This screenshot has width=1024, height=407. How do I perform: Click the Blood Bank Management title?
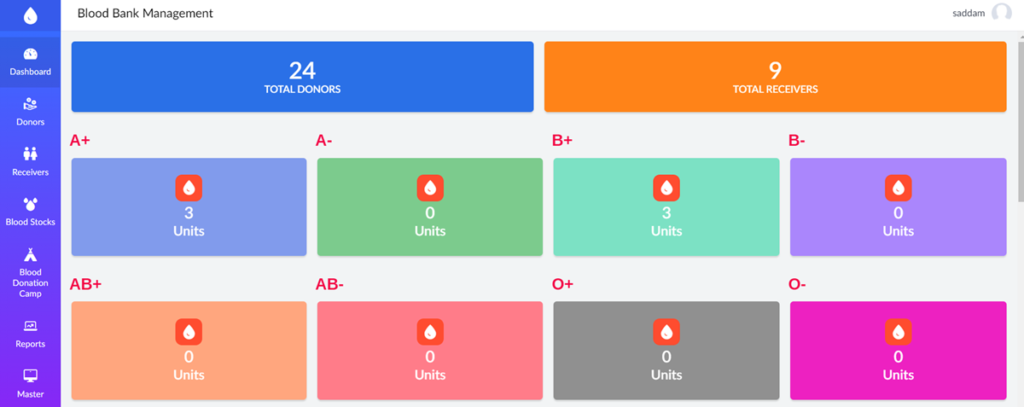[145, 14]
